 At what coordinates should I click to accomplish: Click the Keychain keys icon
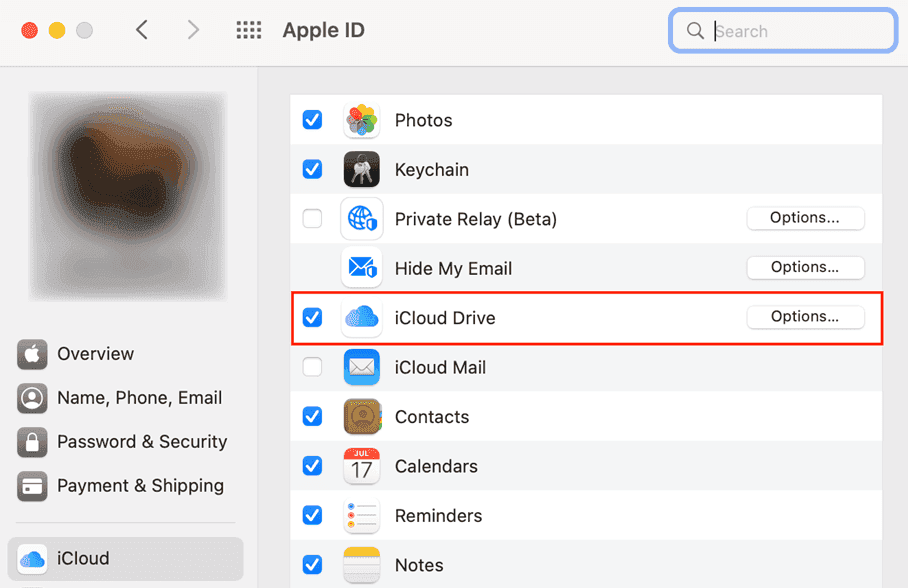tap(361, 169)
